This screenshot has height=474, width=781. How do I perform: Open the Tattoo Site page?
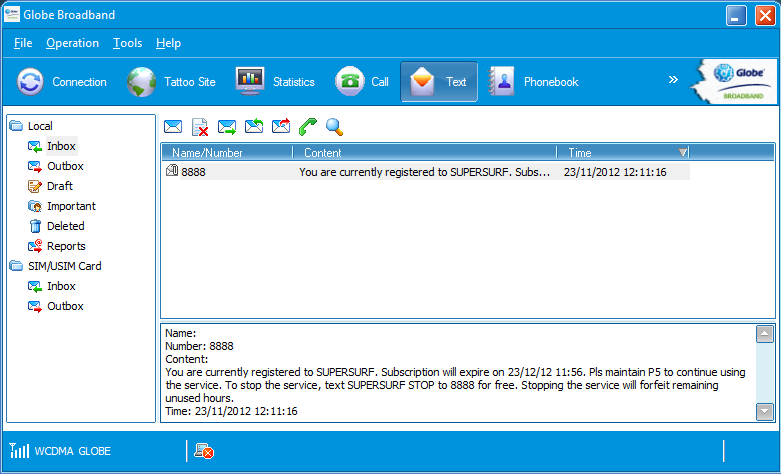click(171, 82)
